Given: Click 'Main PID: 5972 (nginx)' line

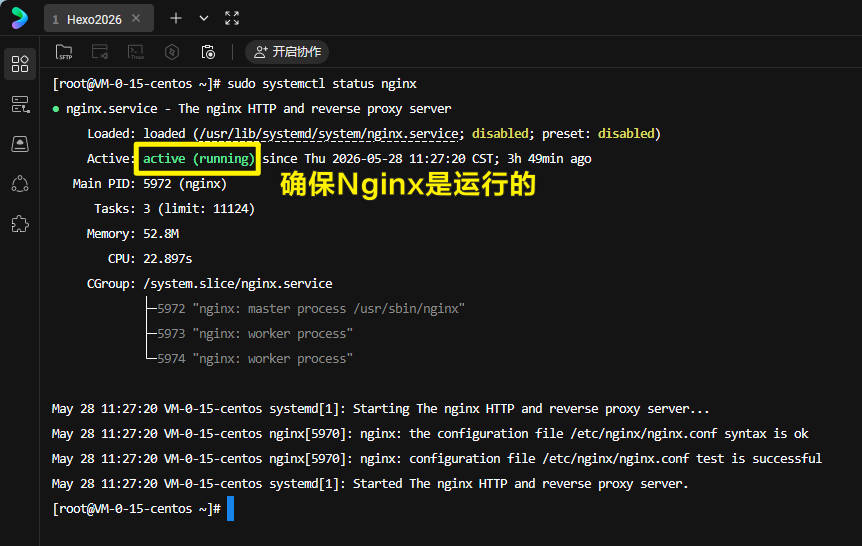Looking at the screenshot, I should (x=150, y=184).
